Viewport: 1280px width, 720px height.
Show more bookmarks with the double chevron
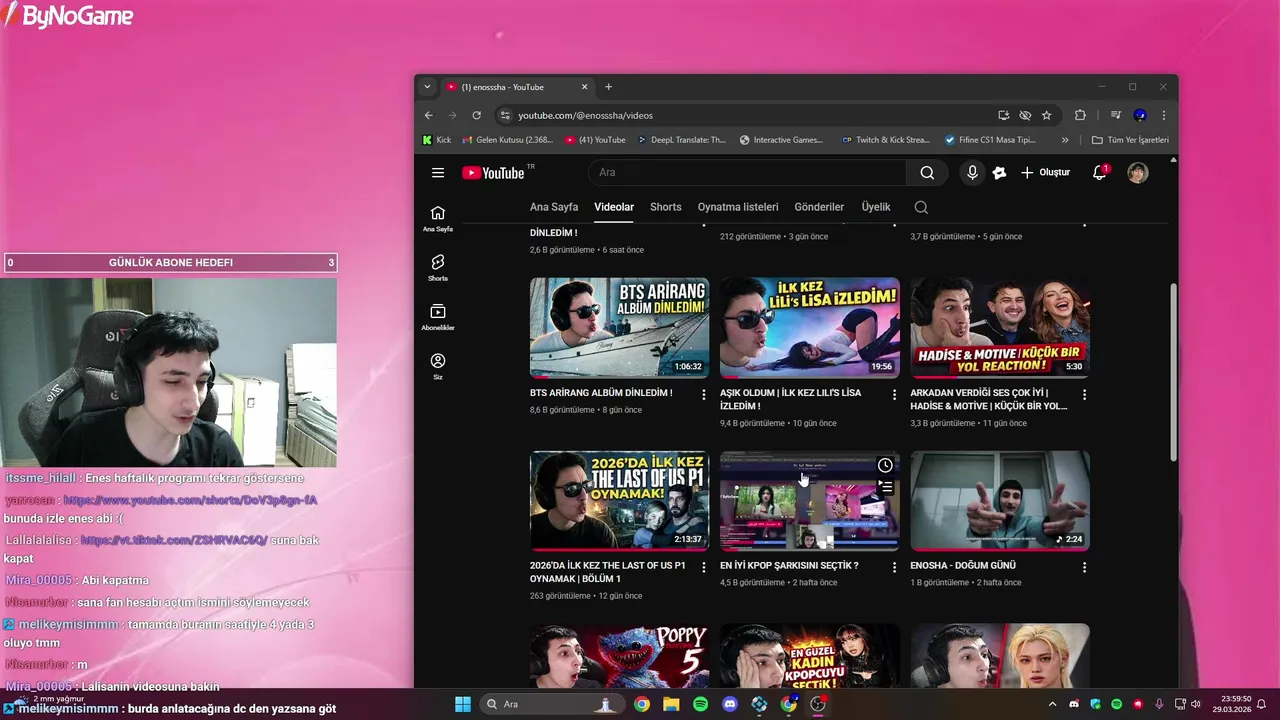pyautogui.click(x=1065, y=140)
